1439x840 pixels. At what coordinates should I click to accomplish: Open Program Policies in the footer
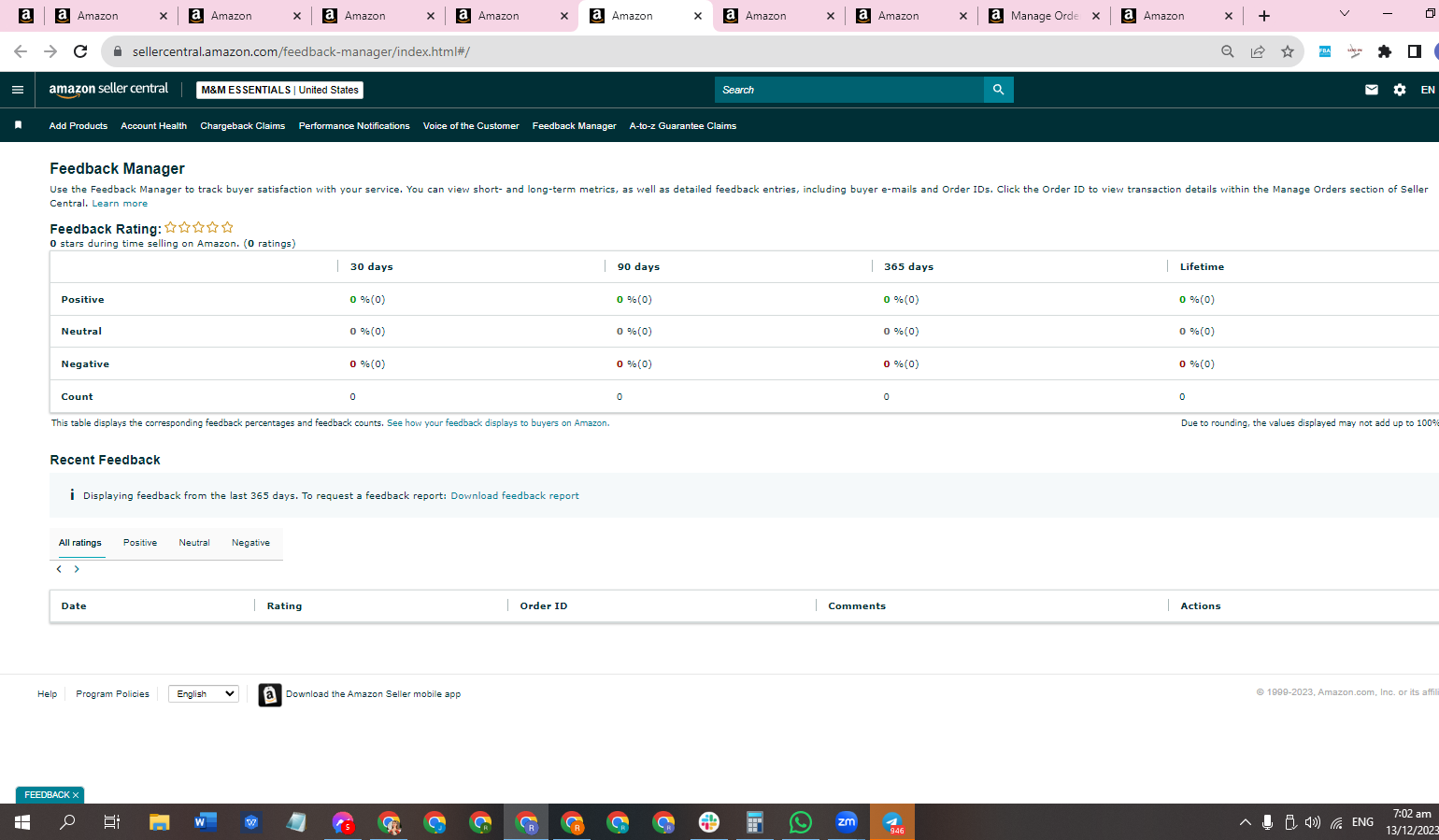tap(113, 694)
